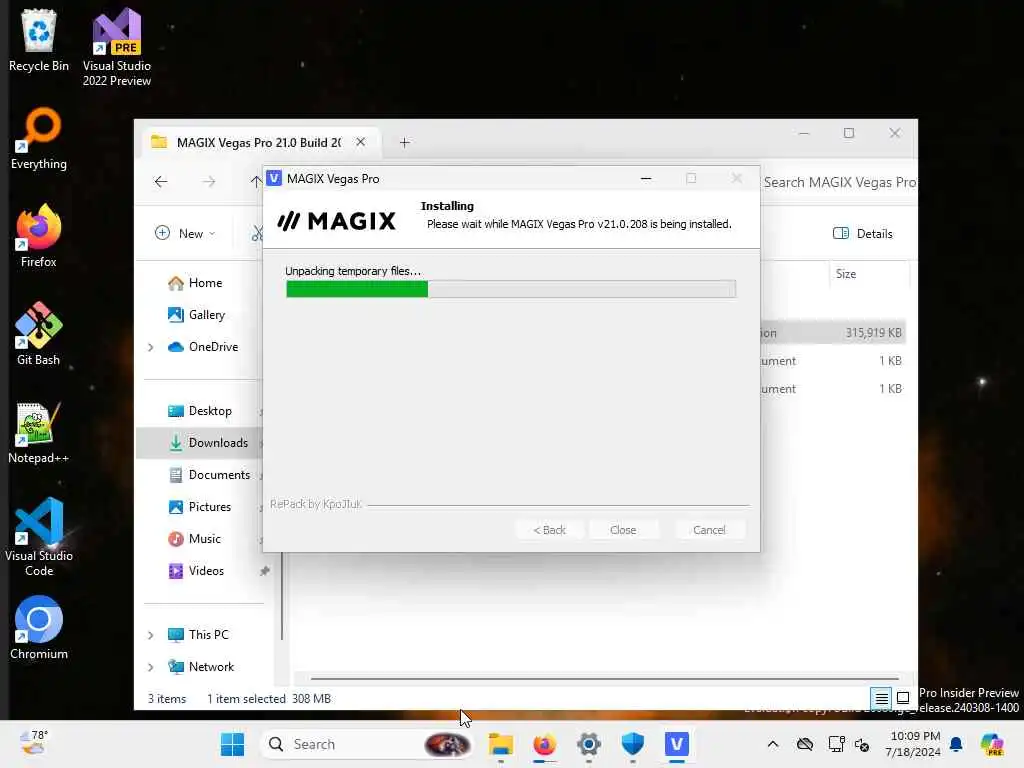Click the Close button in MAGIX installer
The height and width of the screenshot is (768, 1024).
click(x=623, y=530)
